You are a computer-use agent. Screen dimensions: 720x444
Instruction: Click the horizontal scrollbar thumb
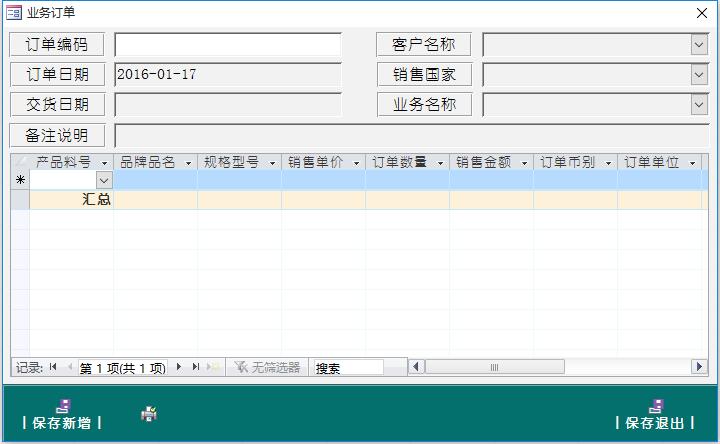point(495,367)
